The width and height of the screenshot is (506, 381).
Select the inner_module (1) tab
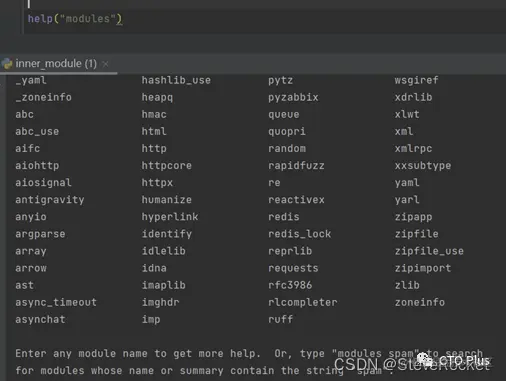point(56,63)
